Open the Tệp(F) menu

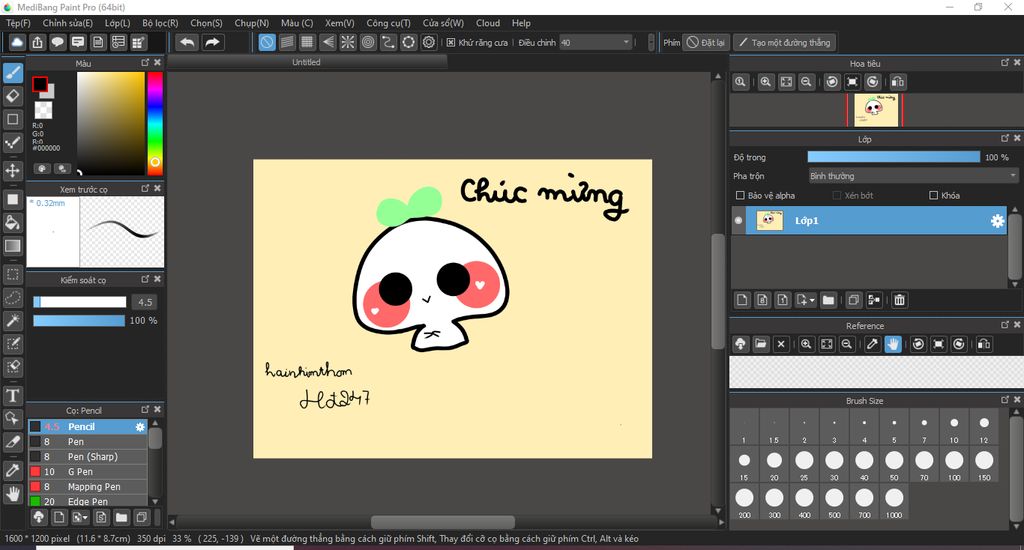click(x=18, y=23)
